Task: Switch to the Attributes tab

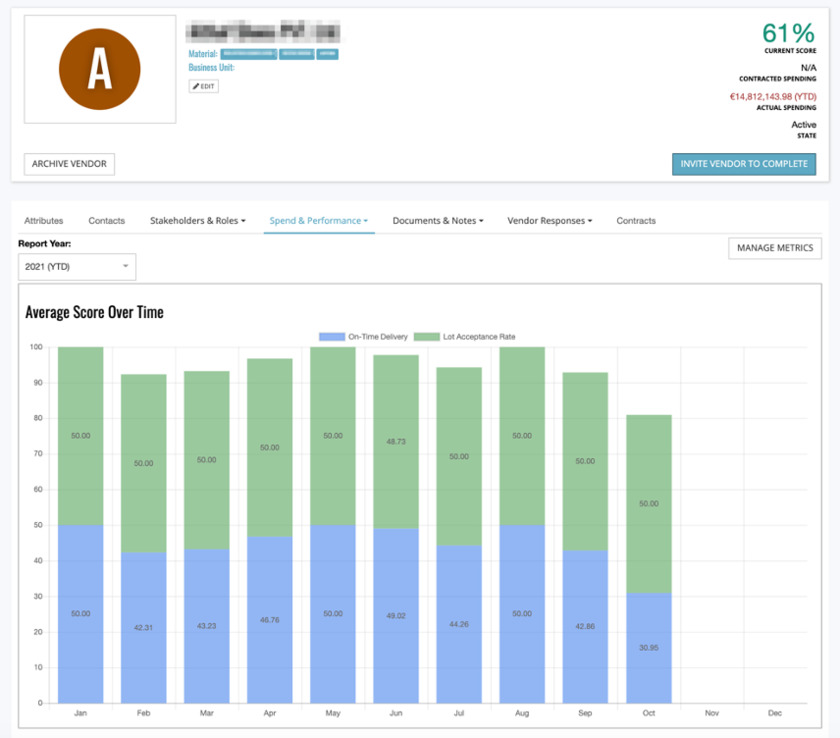Action: (44, 221)
